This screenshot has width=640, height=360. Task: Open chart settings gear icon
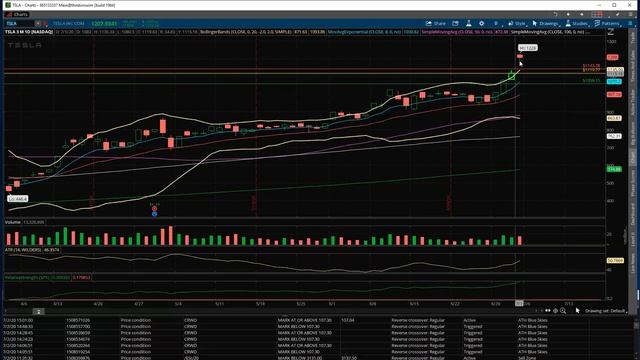[x=482, y=24]
